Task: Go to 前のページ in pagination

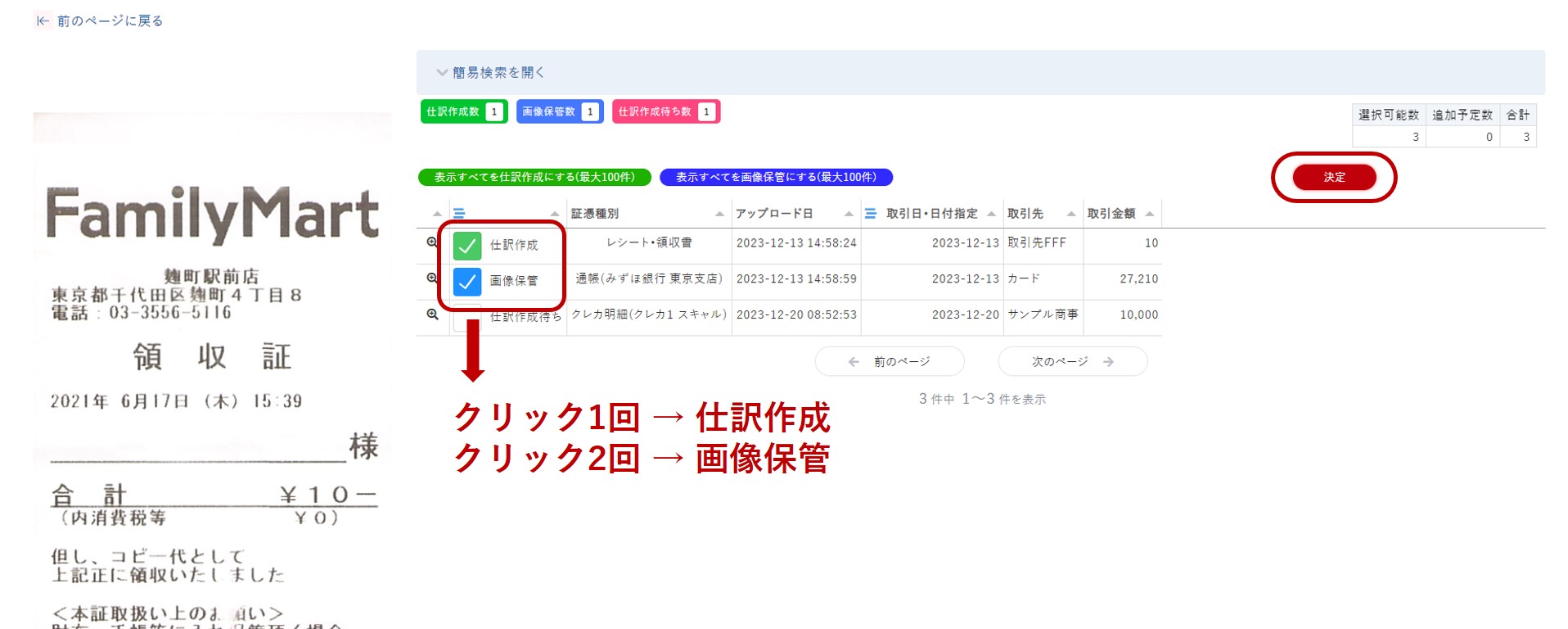Action: 890,361
